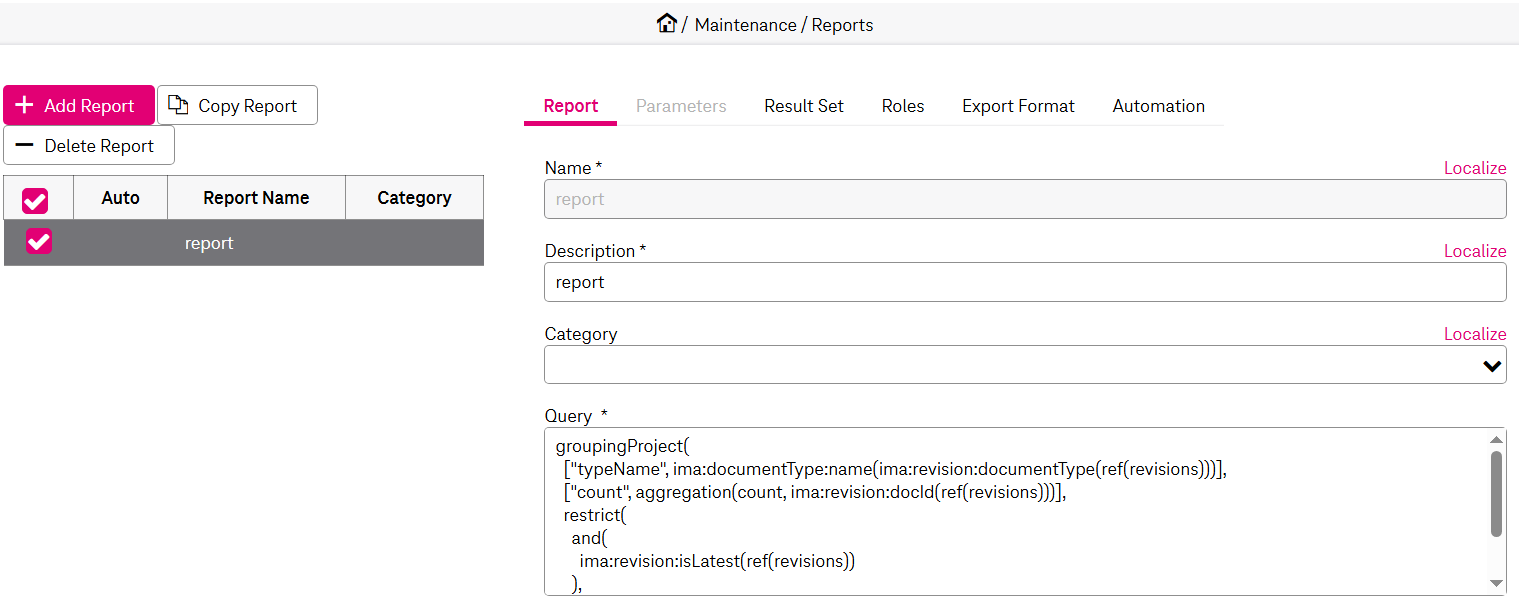This screenshot has width=1519, height=602.
Task: Click the copy icon on Copy Report
Action: [x=178, y=105]
